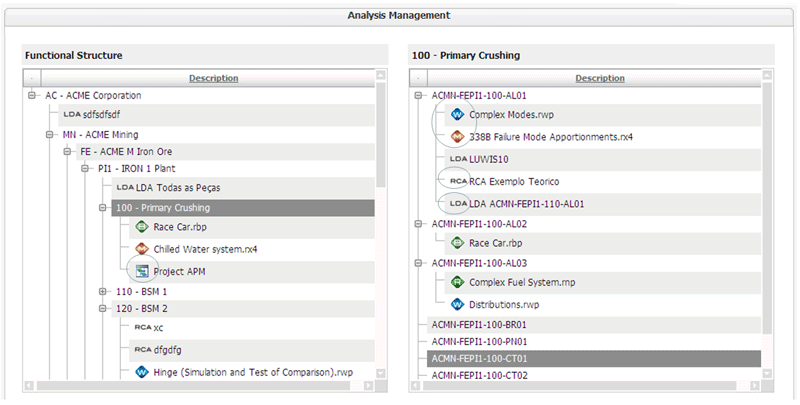
Task: Click the Functional Structure vertical scrollbar
Action: (380, 130)
